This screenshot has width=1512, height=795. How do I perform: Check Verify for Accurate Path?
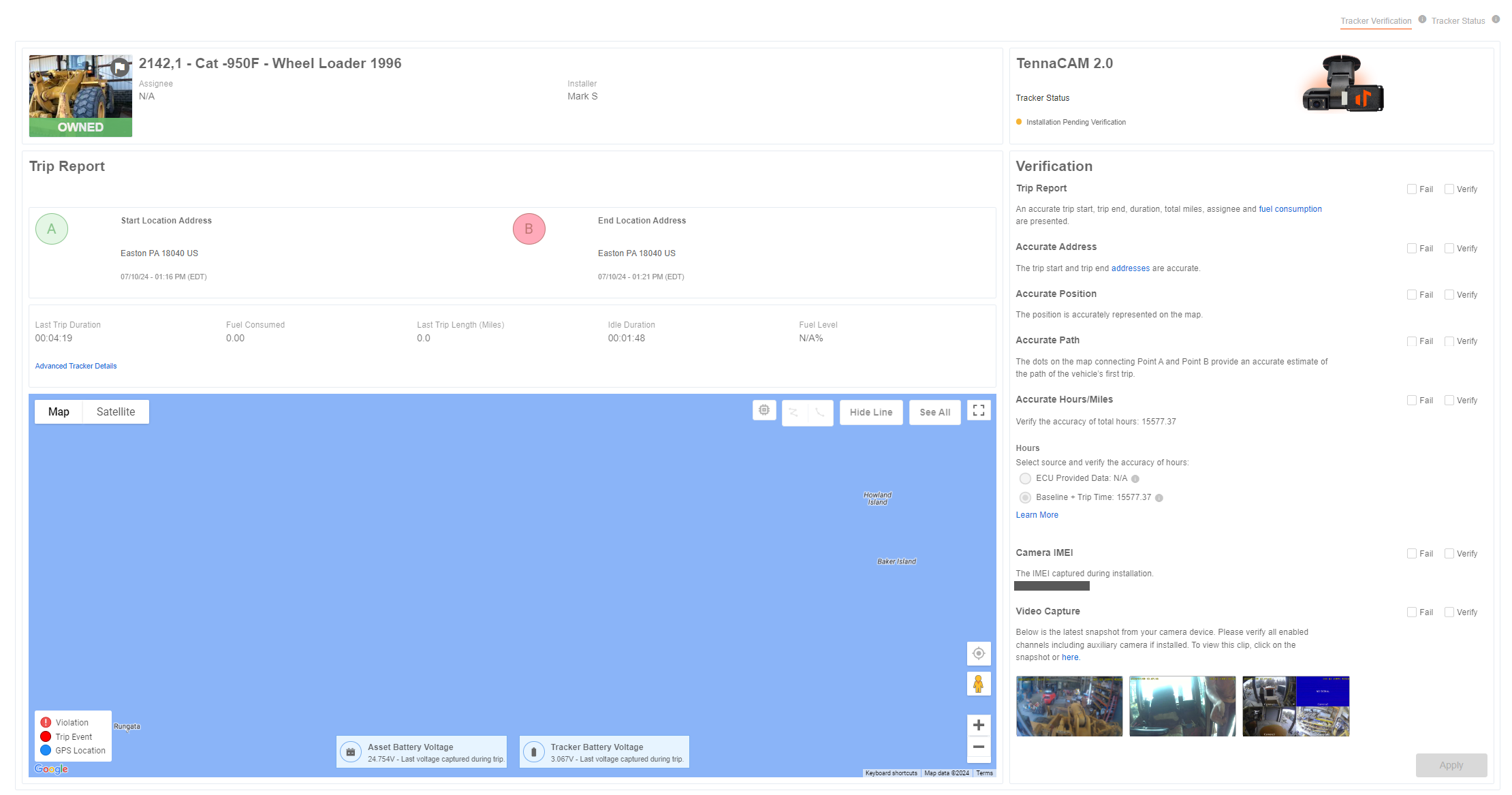(x=1449, y=341)
